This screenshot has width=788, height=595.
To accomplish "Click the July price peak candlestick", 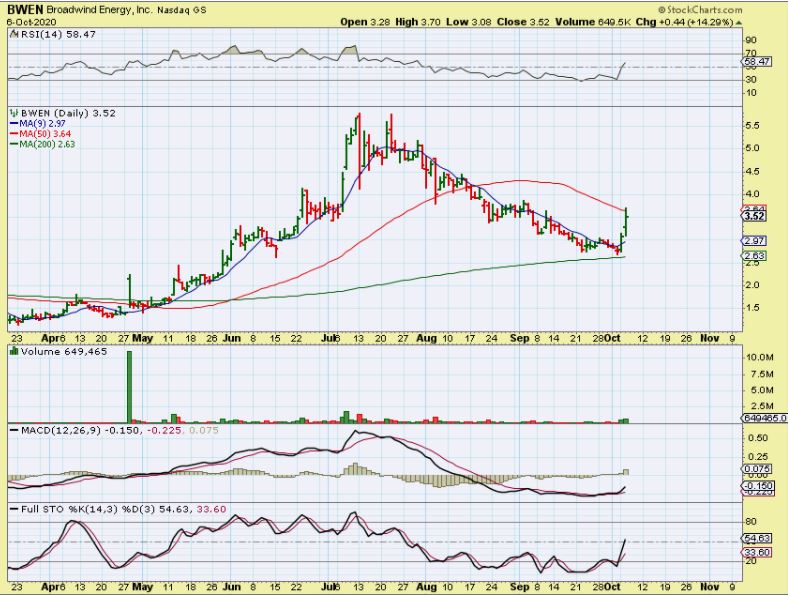I will (x=359, y=150).
